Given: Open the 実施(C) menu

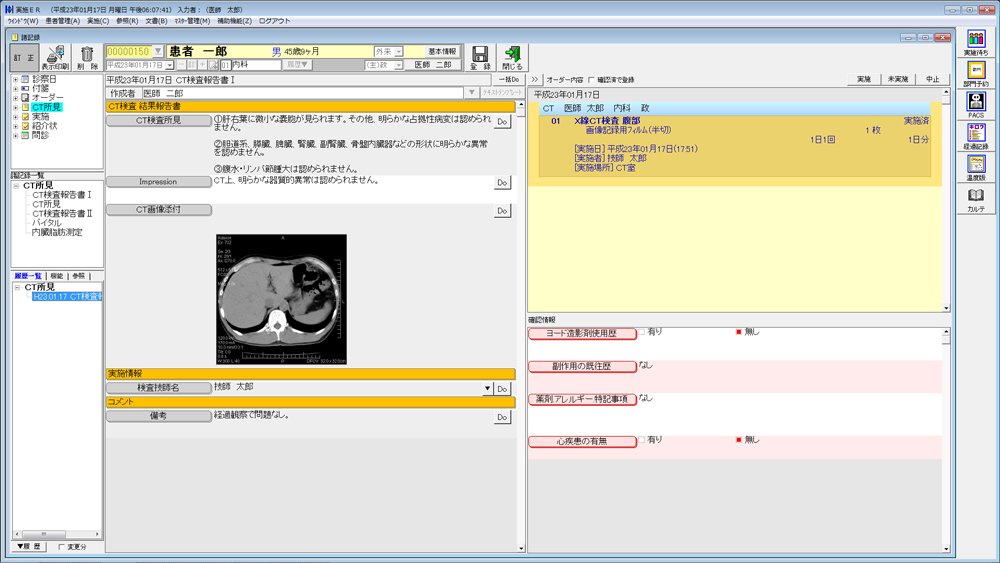Looking at the screenshot, I should click(x=98, y=21).
